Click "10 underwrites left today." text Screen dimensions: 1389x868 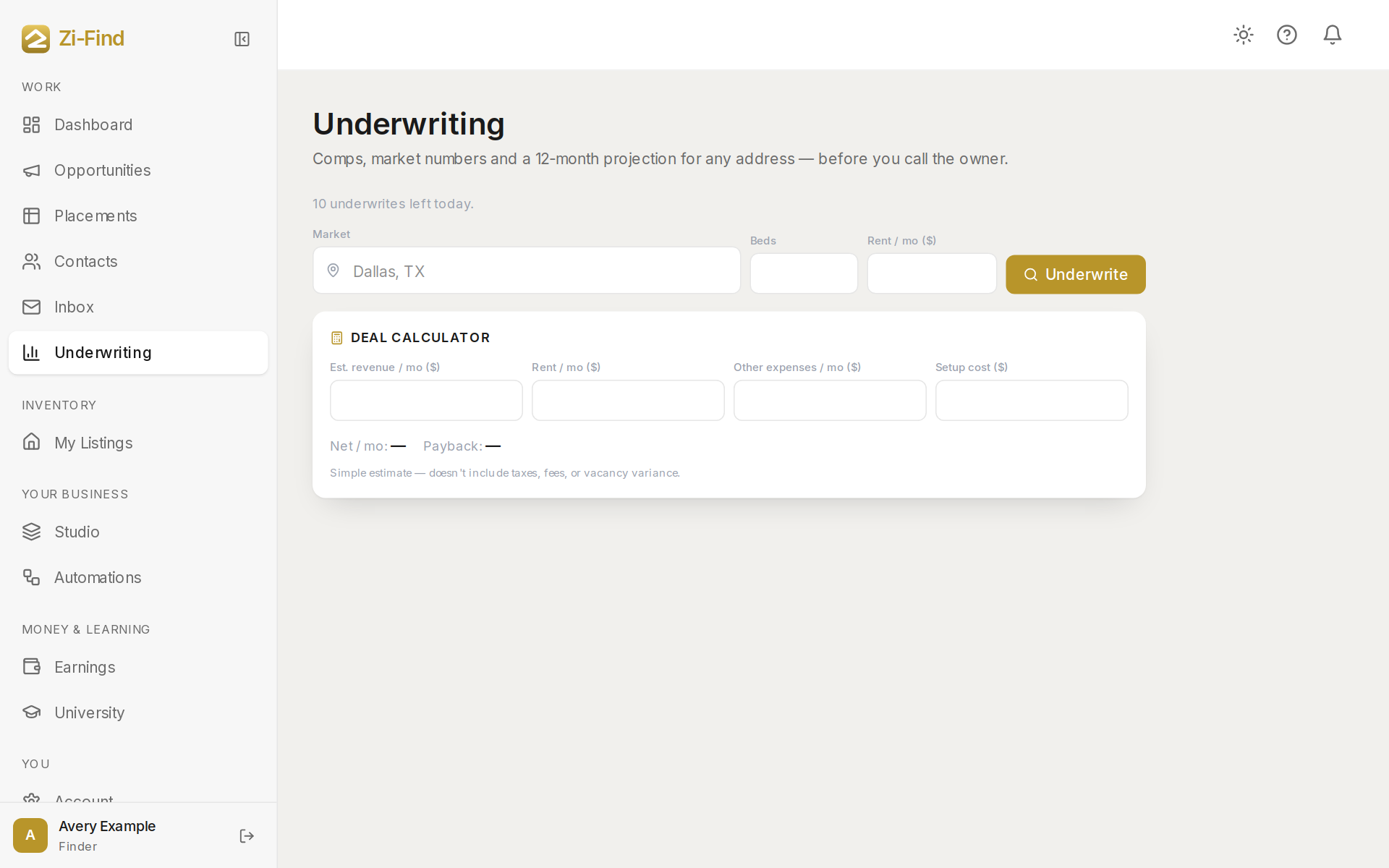point(393,204)
